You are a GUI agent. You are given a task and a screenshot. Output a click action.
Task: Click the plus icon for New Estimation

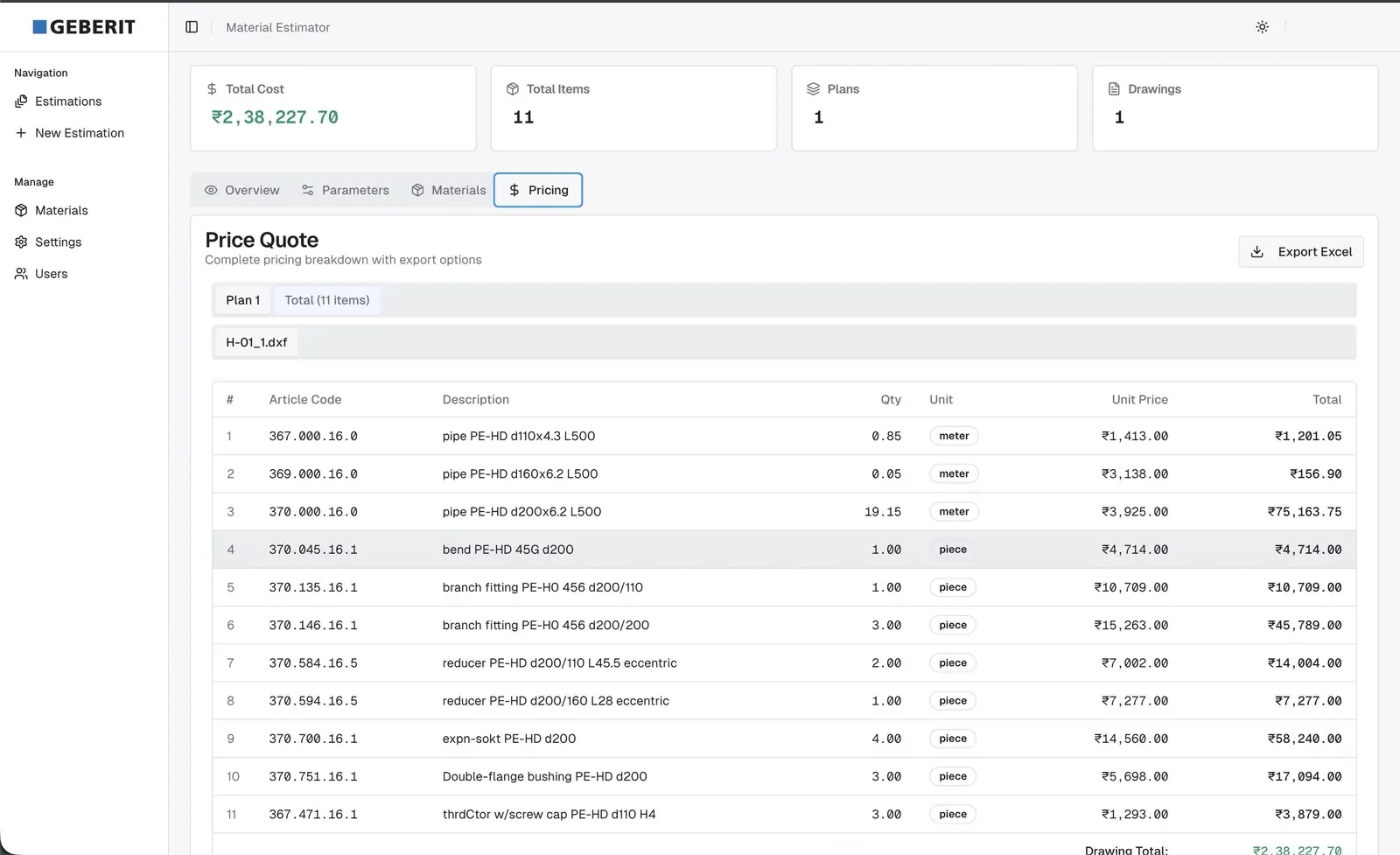[21, 133]
